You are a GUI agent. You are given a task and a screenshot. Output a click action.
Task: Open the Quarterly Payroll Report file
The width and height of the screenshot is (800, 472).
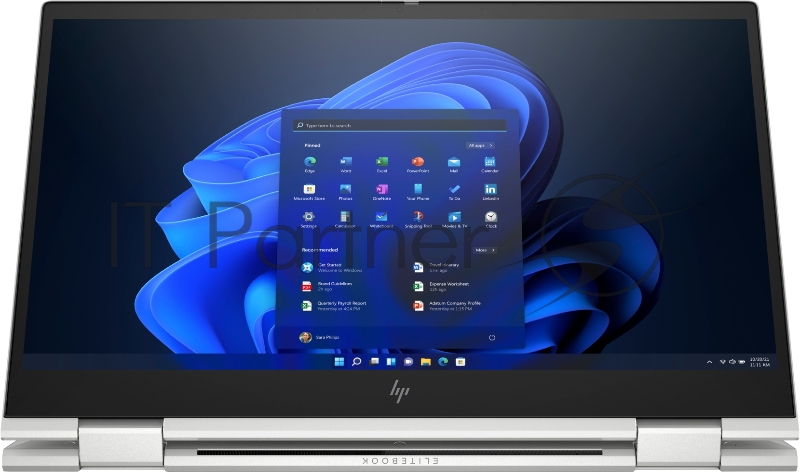click(340, 303)
